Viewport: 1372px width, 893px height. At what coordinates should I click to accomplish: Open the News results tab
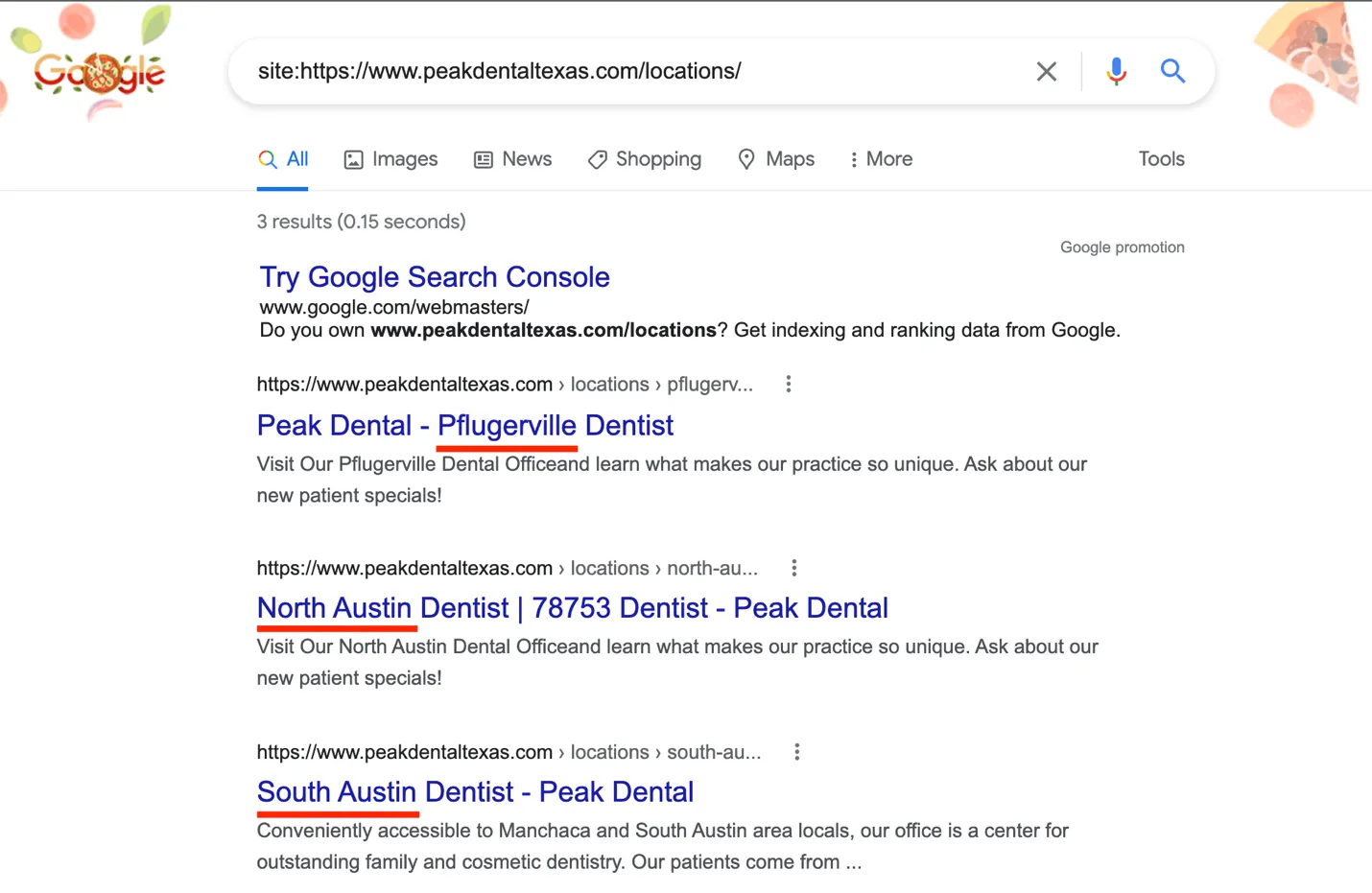(x=513, y=159)
